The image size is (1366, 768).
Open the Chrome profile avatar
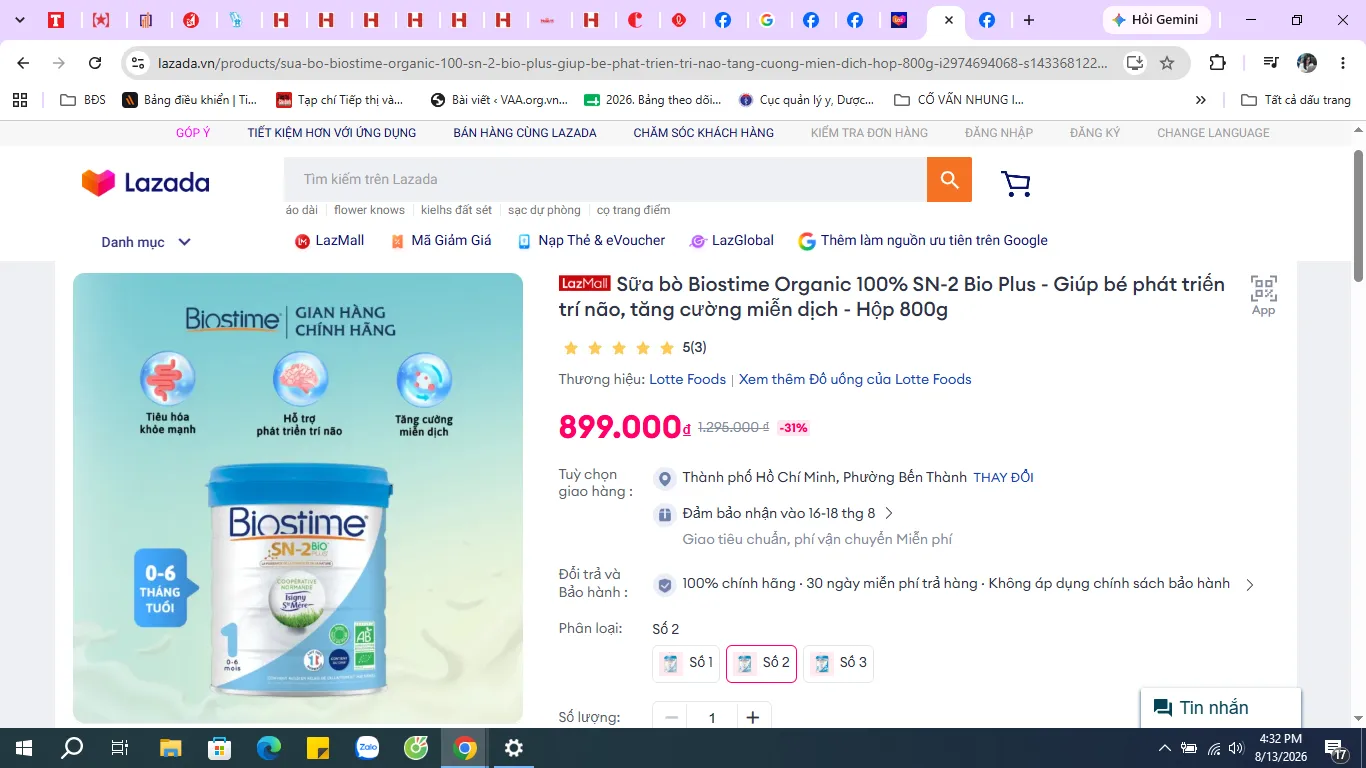[x=1307, y=63]
